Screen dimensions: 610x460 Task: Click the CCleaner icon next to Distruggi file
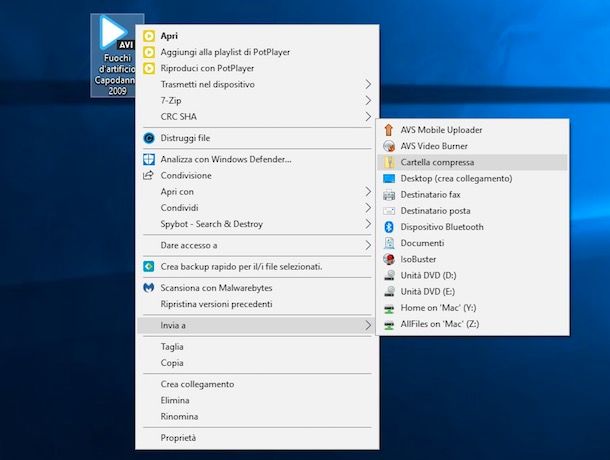pos(149,138)
